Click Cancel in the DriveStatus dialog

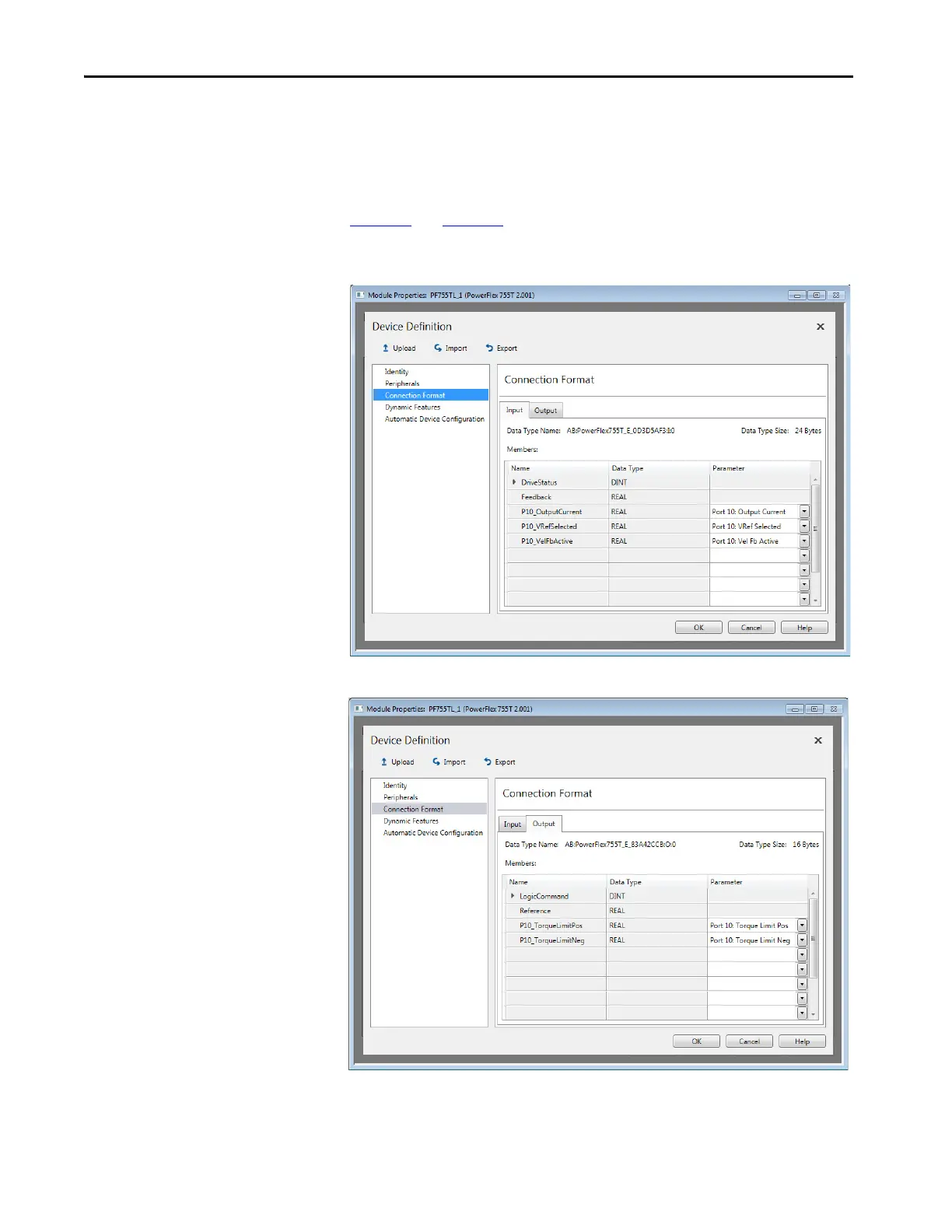point(751,628)
